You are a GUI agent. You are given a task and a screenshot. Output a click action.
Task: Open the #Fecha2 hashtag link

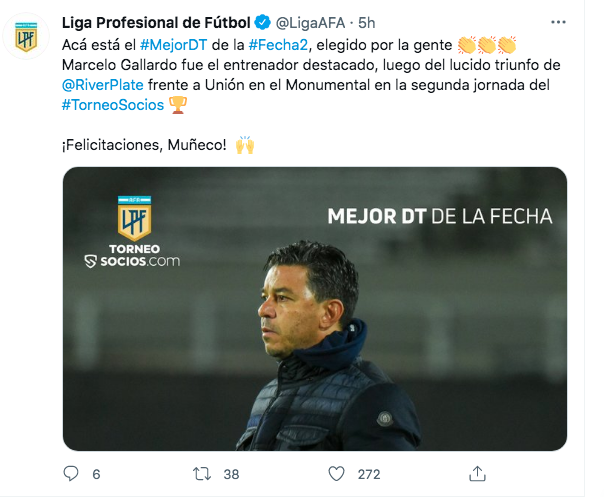pos(278,45)
